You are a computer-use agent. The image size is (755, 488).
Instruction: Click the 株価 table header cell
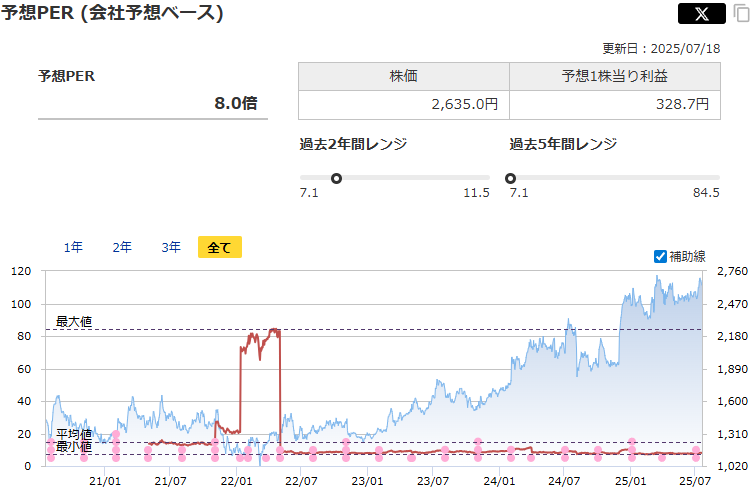403,77
